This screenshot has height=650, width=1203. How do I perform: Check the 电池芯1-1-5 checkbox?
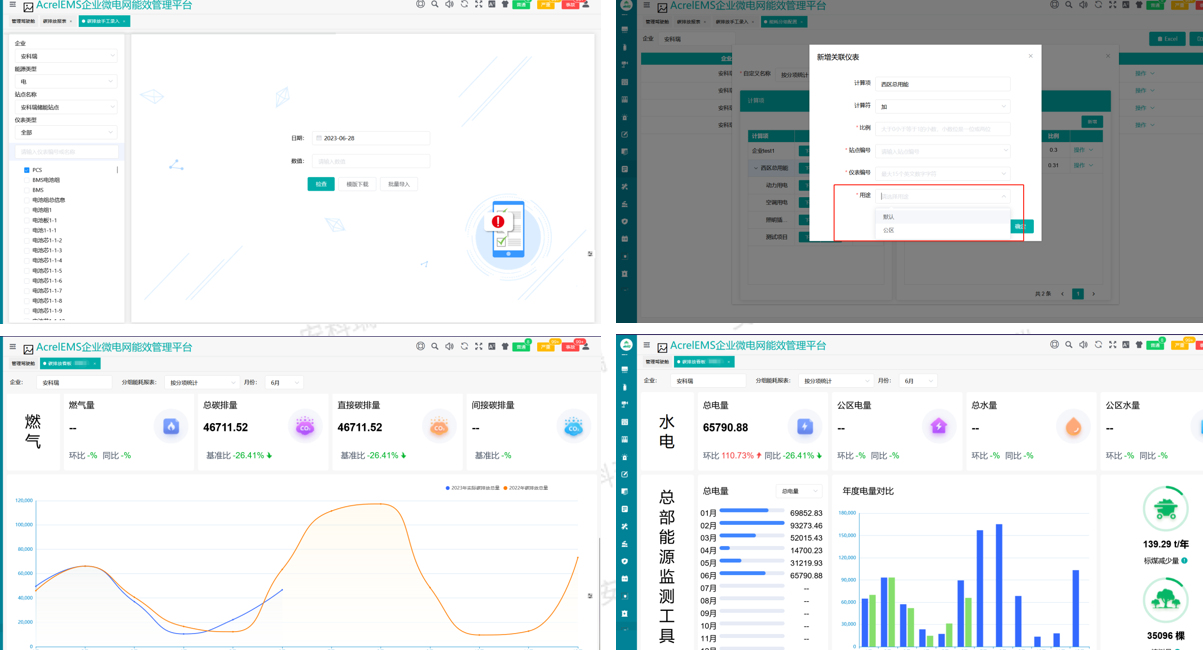coord(26,270)
